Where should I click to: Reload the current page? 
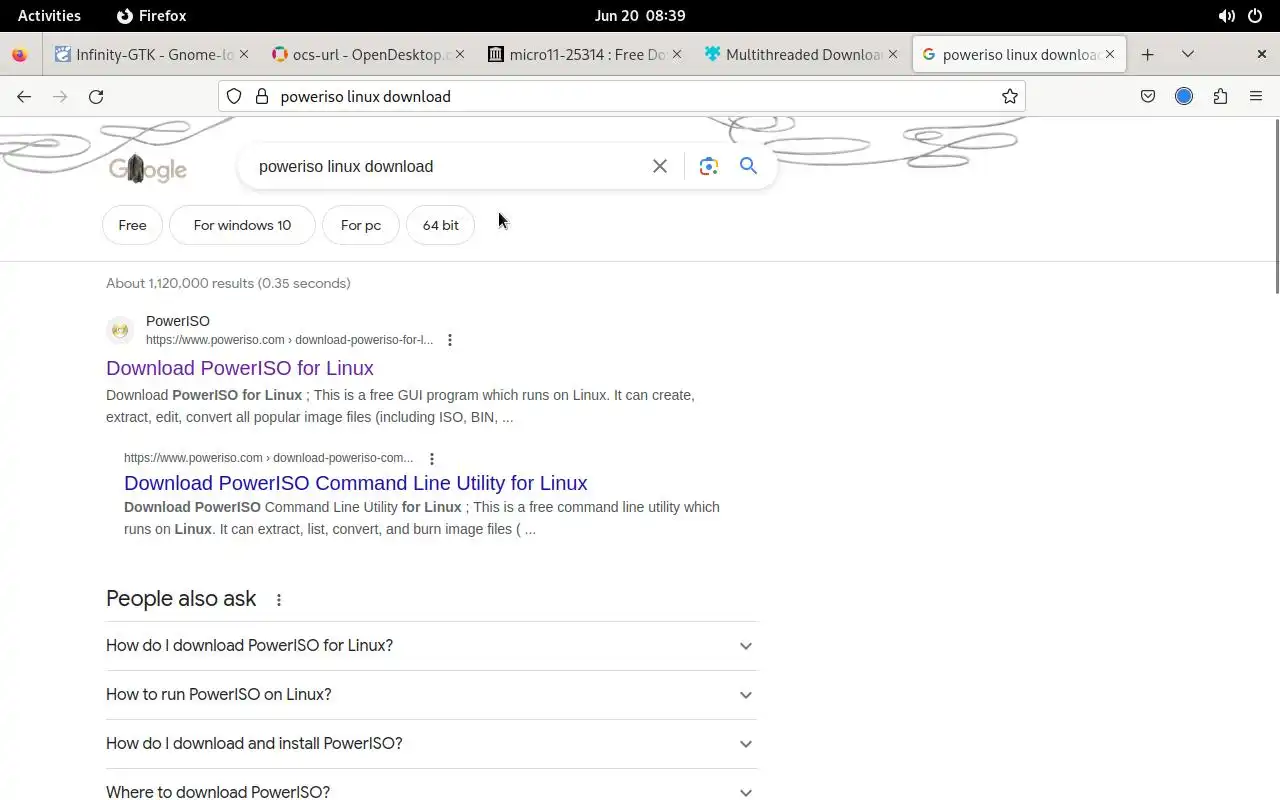(96, 96)
